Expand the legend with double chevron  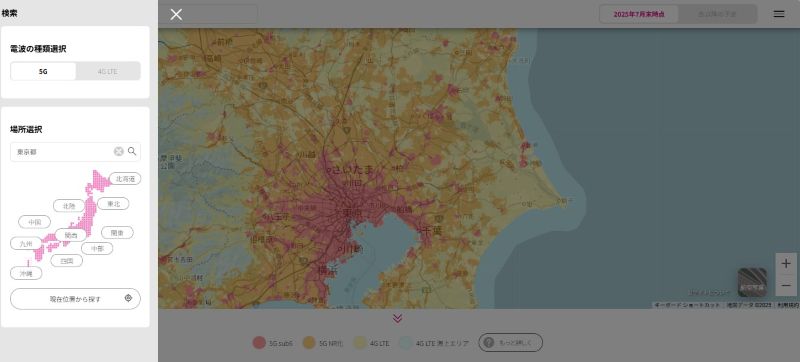click(x=397, y=319)
